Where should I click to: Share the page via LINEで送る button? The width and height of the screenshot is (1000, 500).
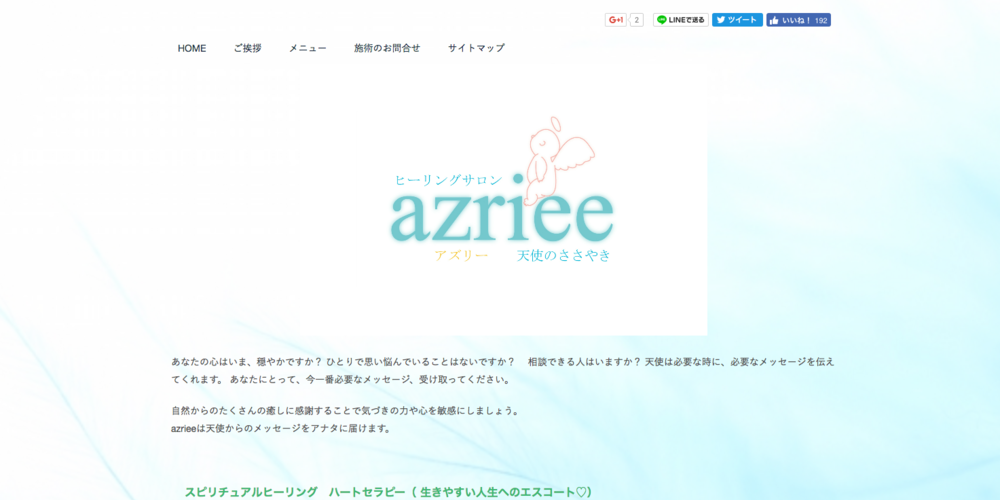click(x=680, y=20)
